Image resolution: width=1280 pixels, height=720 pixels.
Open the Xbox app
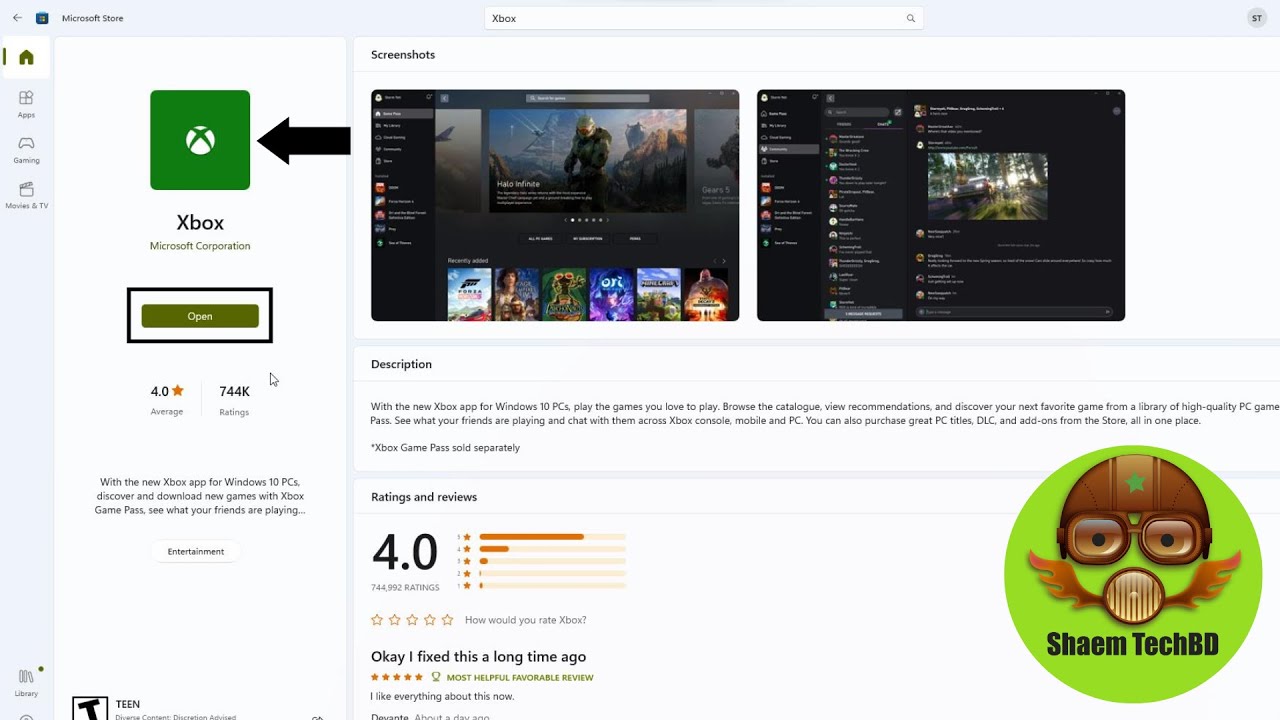(200, 316)
